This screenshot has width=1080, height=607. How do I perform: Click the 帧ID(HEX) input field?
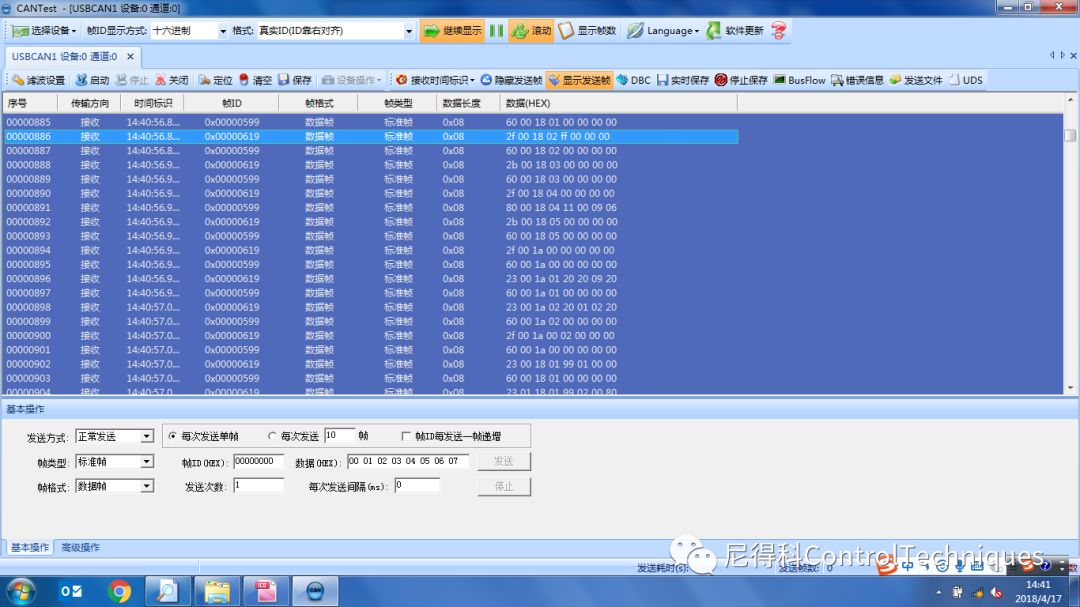[258, 462]
